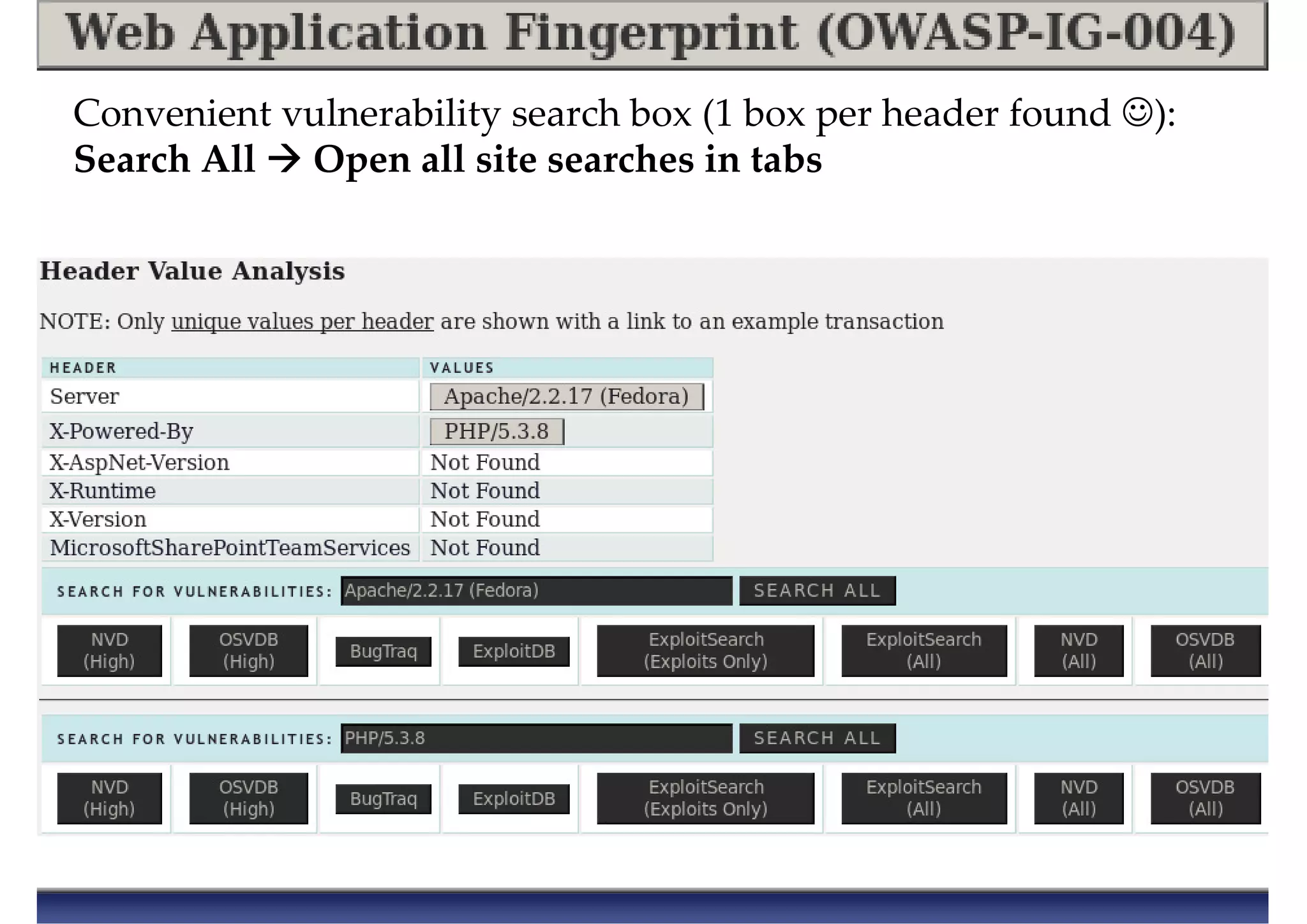Screen dimensions: 1307x924
Task: Click Not Found value for X-AspNet-Version
Action: click(x=567, y=463)
